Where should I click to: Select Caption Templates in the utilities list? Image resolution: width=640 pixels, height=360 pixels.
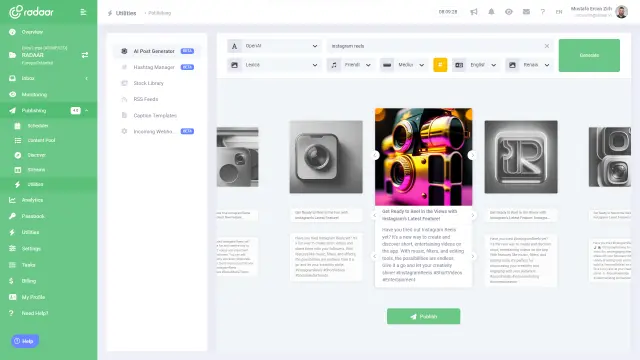point(157,116)
